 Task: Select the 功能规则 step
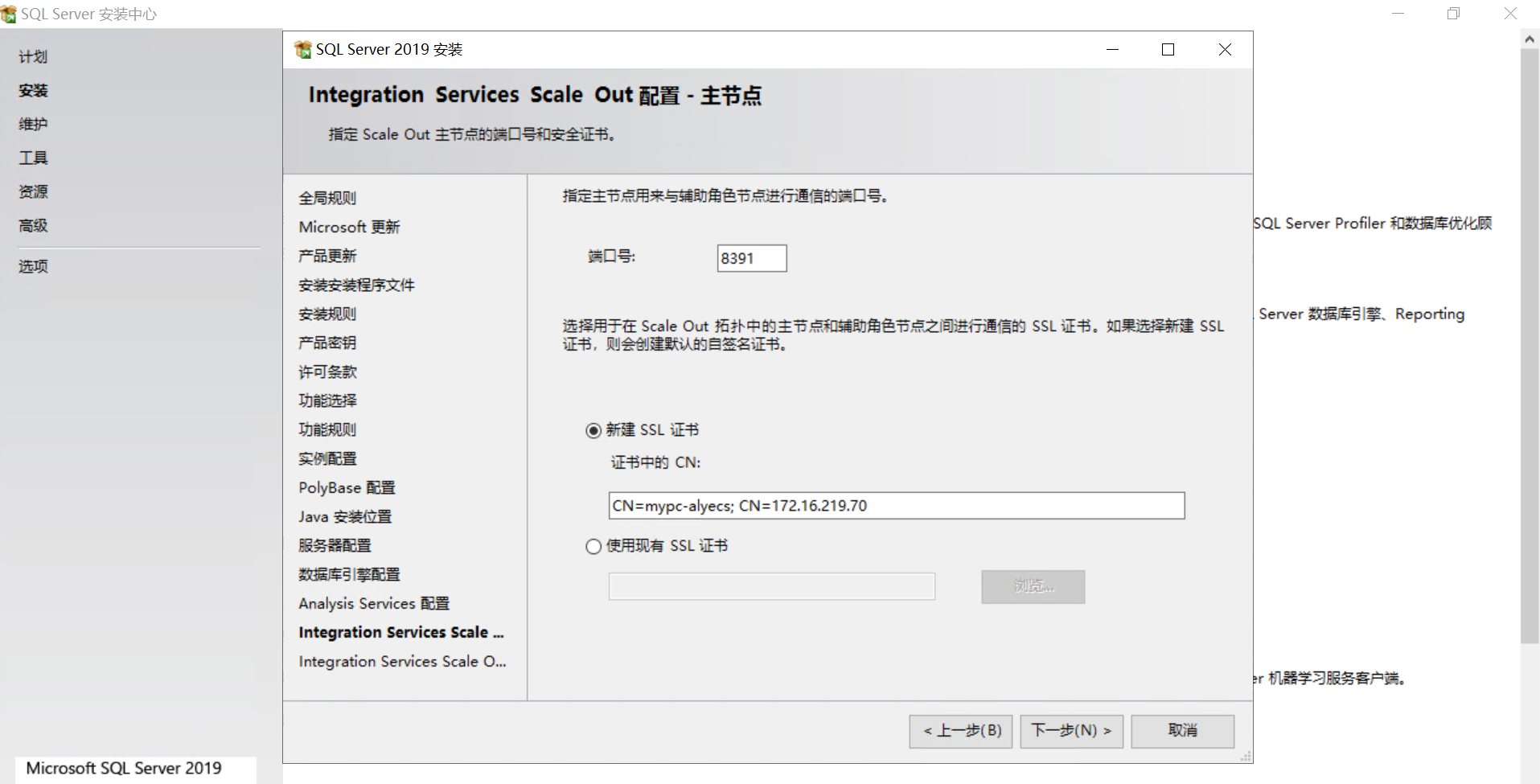pos(327,429)
